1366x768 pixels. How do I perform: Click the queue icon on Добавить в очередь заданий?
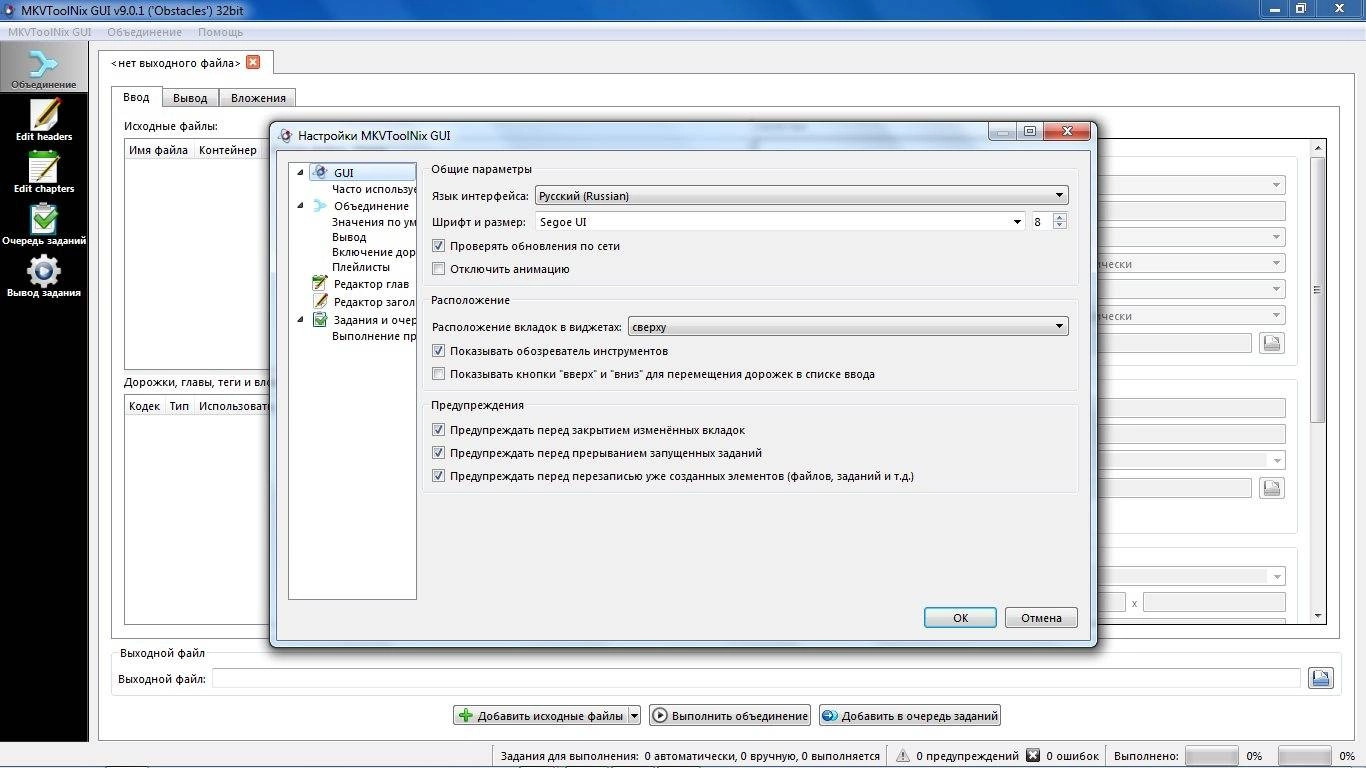pos(829,715)
